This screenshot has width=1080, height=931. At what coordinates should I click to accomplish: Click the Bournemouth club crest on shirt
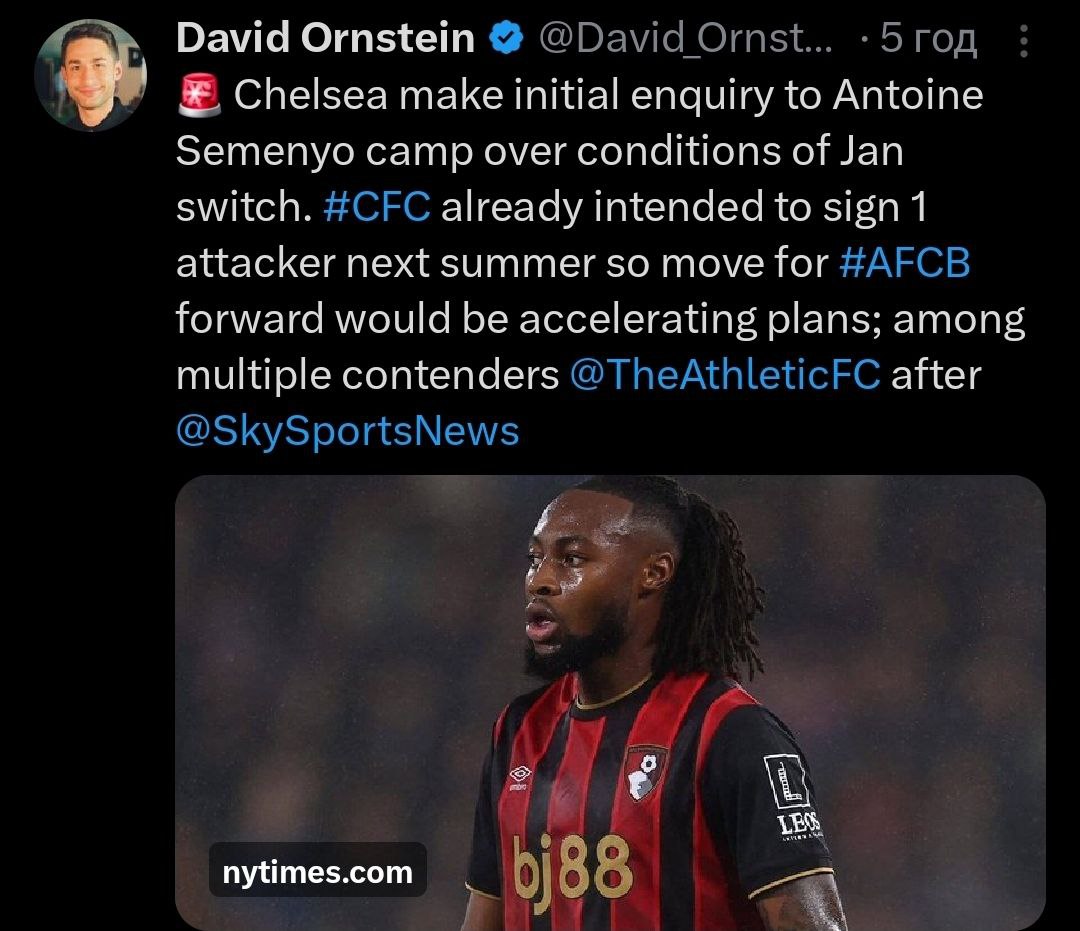(x=646, y=773)
